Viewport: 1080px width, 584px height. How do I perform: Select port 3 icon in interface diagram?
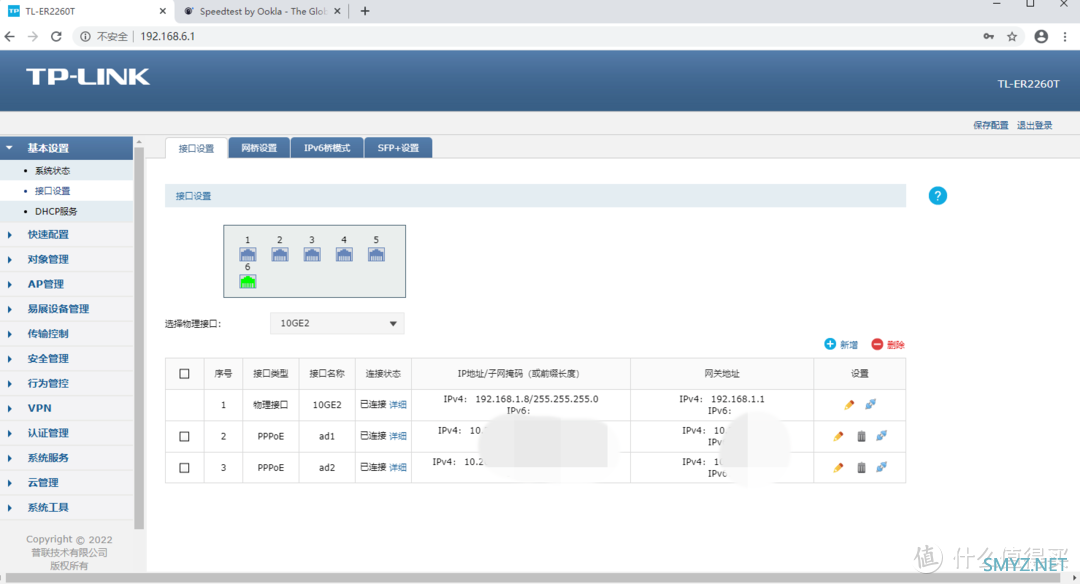point(312,254)
